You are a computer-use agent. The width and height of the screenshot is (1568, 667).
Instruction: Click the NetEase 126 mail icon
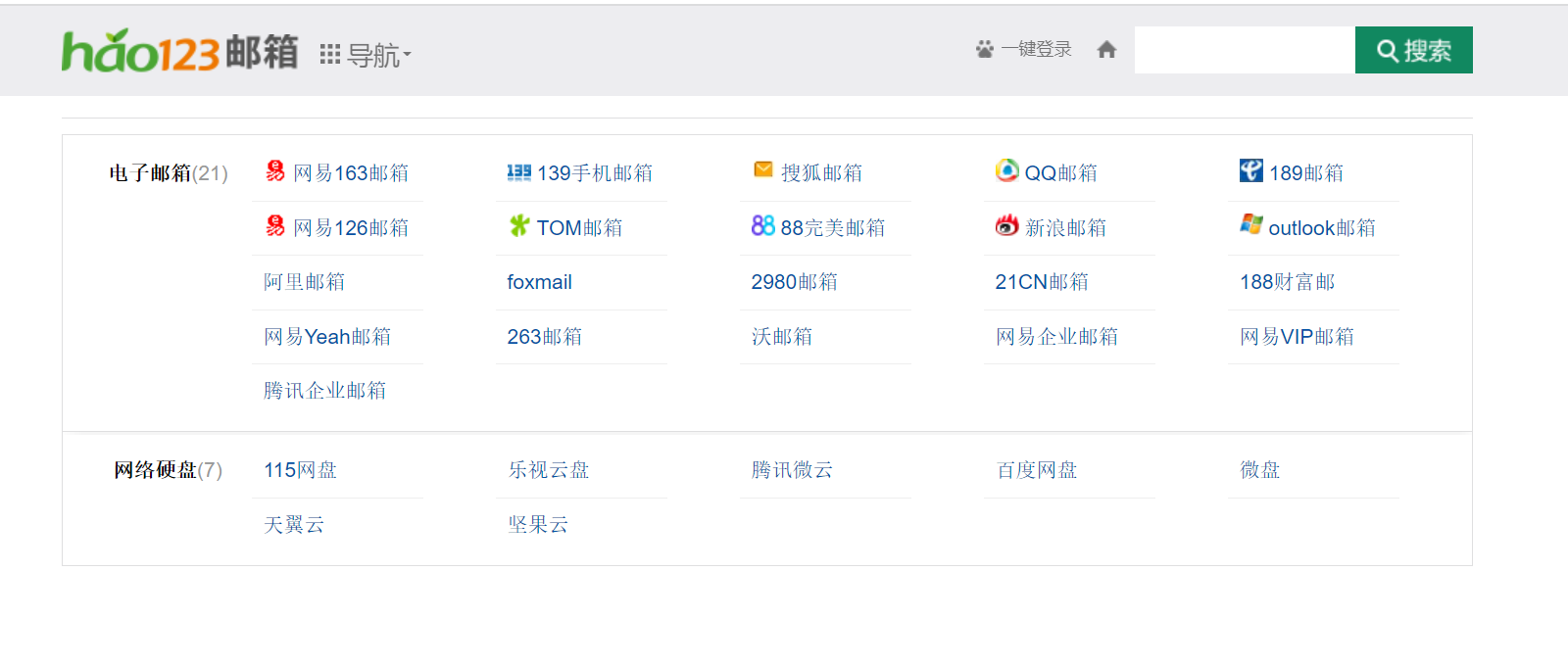tap(275, 226)
